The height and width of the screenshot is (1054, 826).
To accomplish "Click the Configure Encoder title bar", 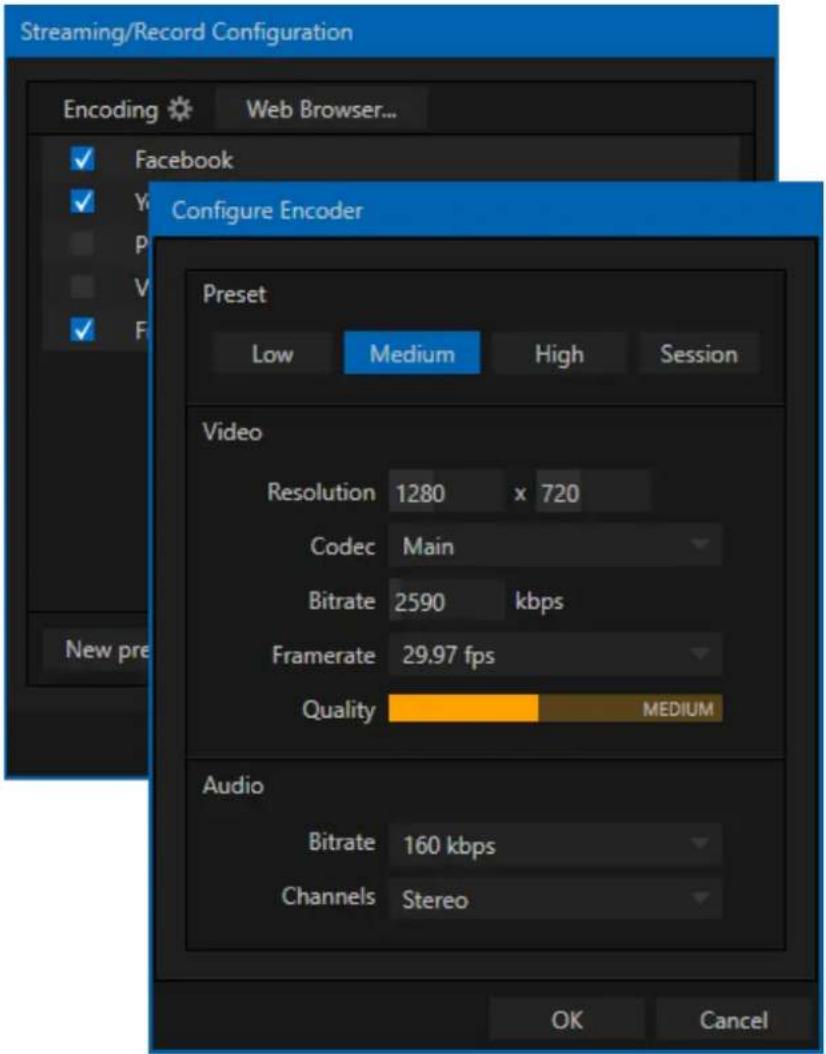I will [485, 210].
